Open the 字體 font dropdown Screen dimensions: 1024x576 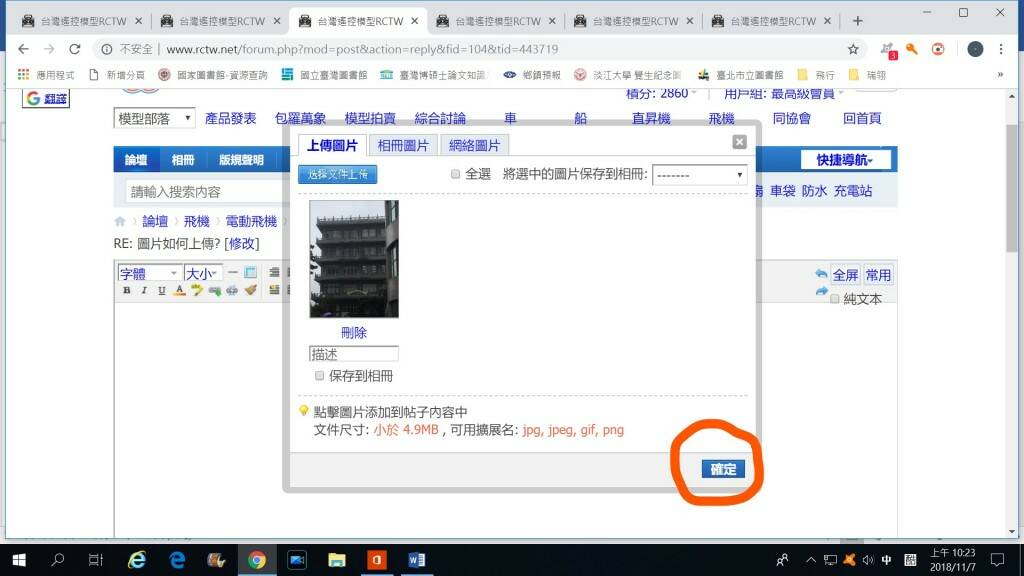[148, 273]
